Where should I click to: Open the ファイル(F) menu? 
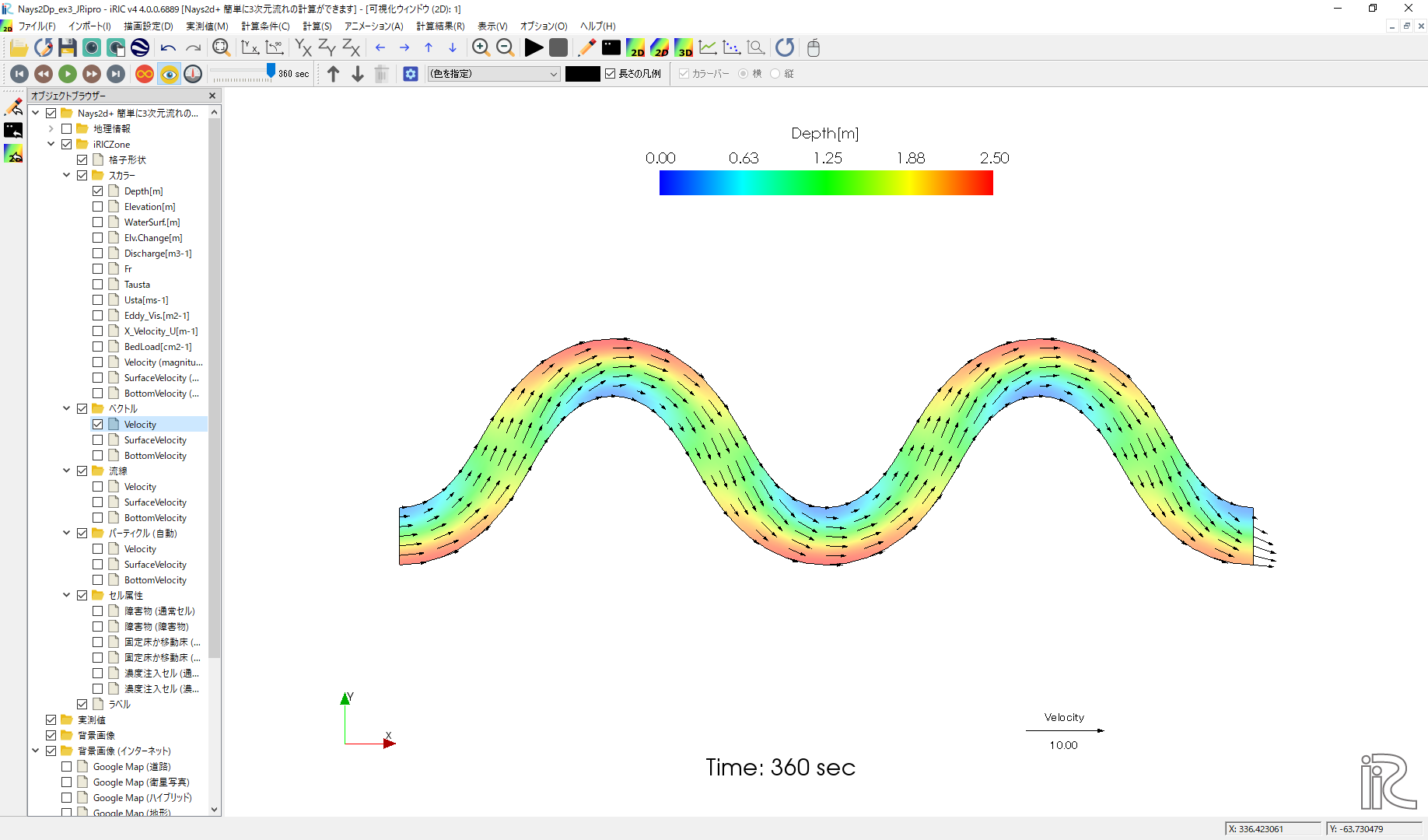pyautogui.click(x=37, y=26)
